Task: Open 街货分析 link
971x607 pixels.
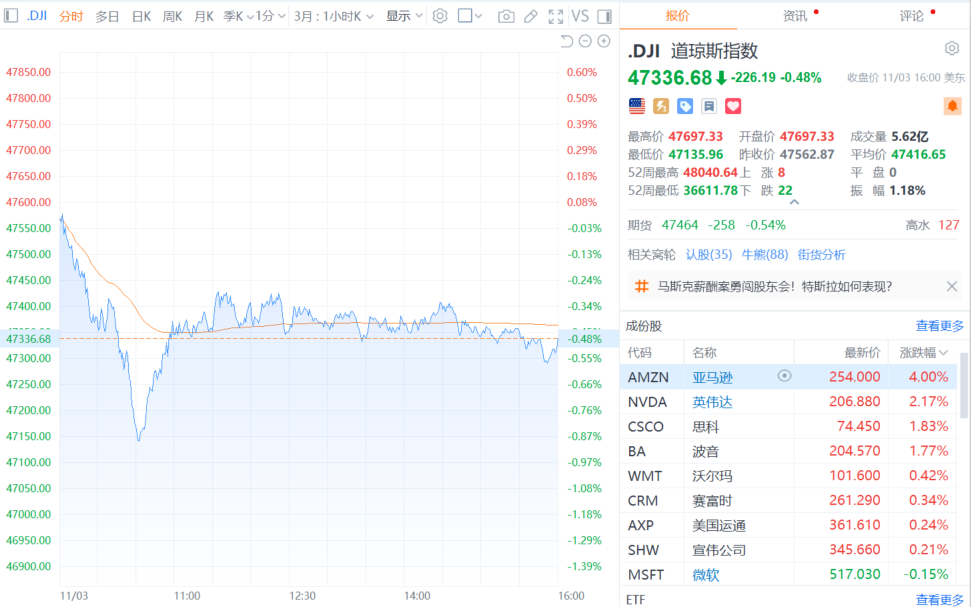Action: 821,255
